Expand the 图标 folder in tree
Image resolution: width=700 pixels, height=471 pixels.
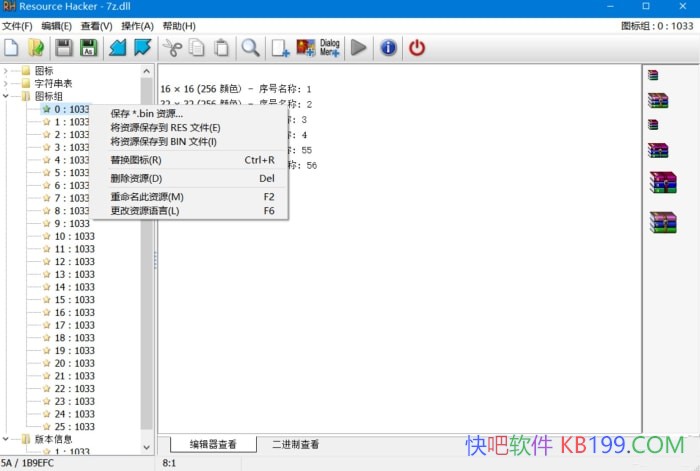click(7, 71)
